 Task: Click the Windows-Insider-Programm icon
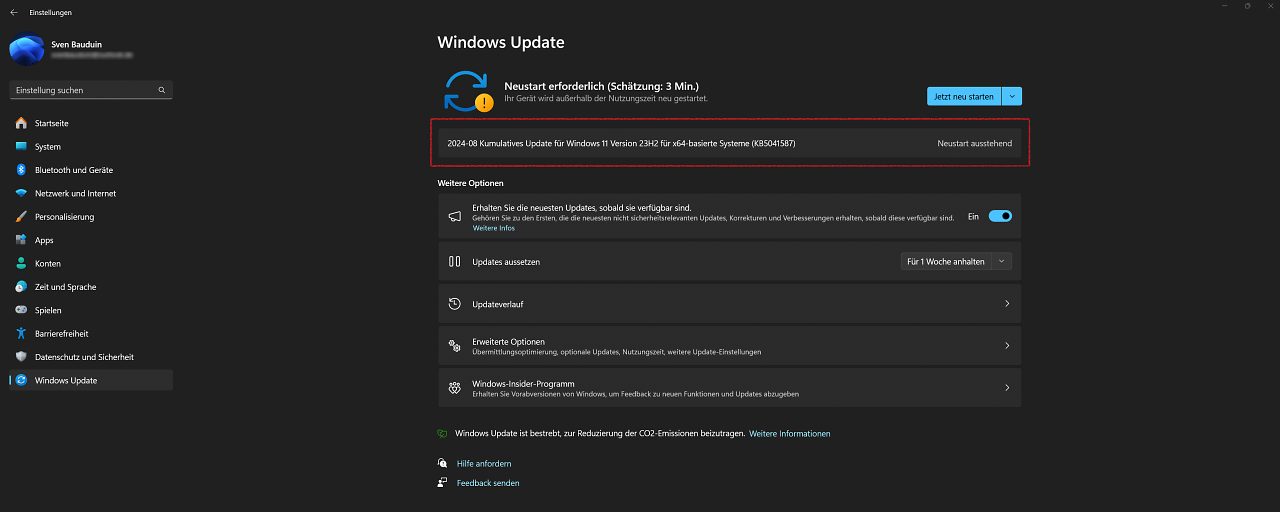click(454, 388)
